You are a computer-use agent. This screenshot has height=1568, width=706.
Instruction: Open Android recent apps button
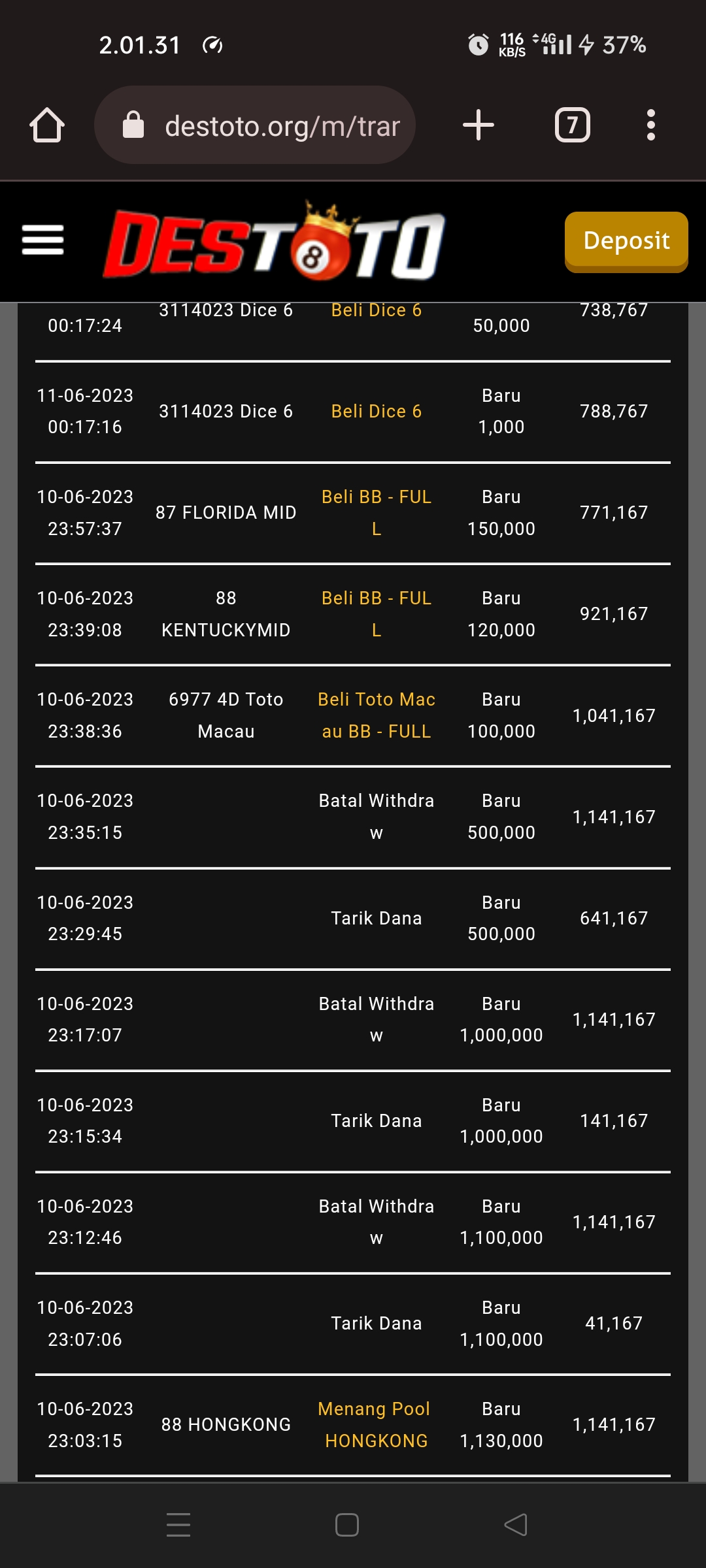[178, 1525]
